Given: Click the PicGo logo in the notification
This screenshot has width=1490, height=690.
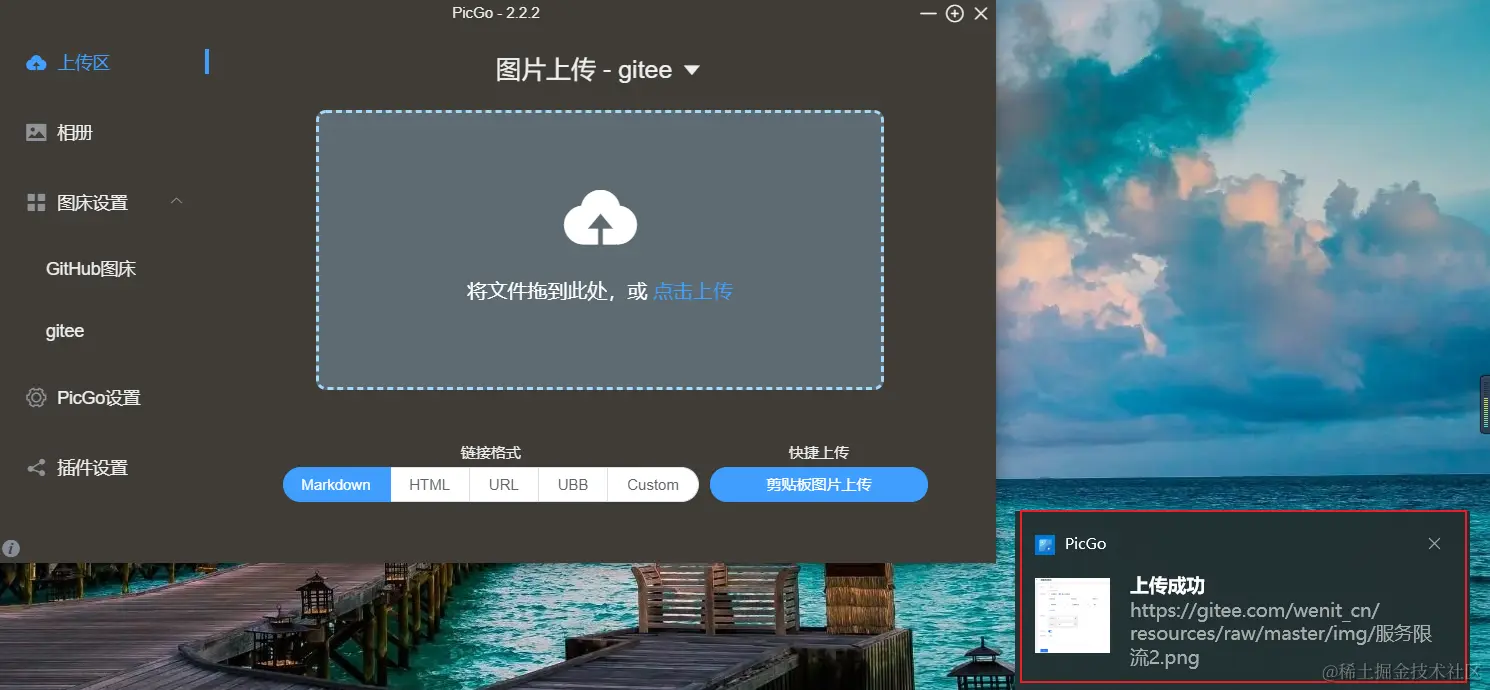Looking at the screenshot, I should (x=1045, y=544).
